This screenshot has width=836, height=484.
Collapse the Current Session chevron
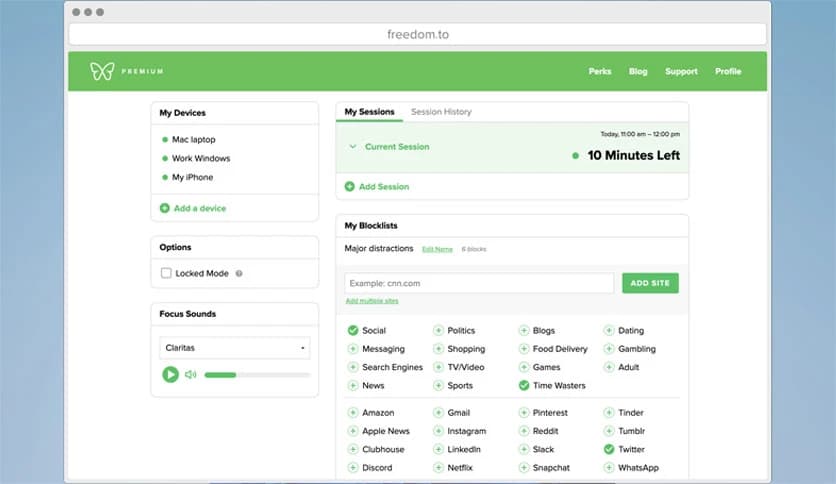coord(352,146)
